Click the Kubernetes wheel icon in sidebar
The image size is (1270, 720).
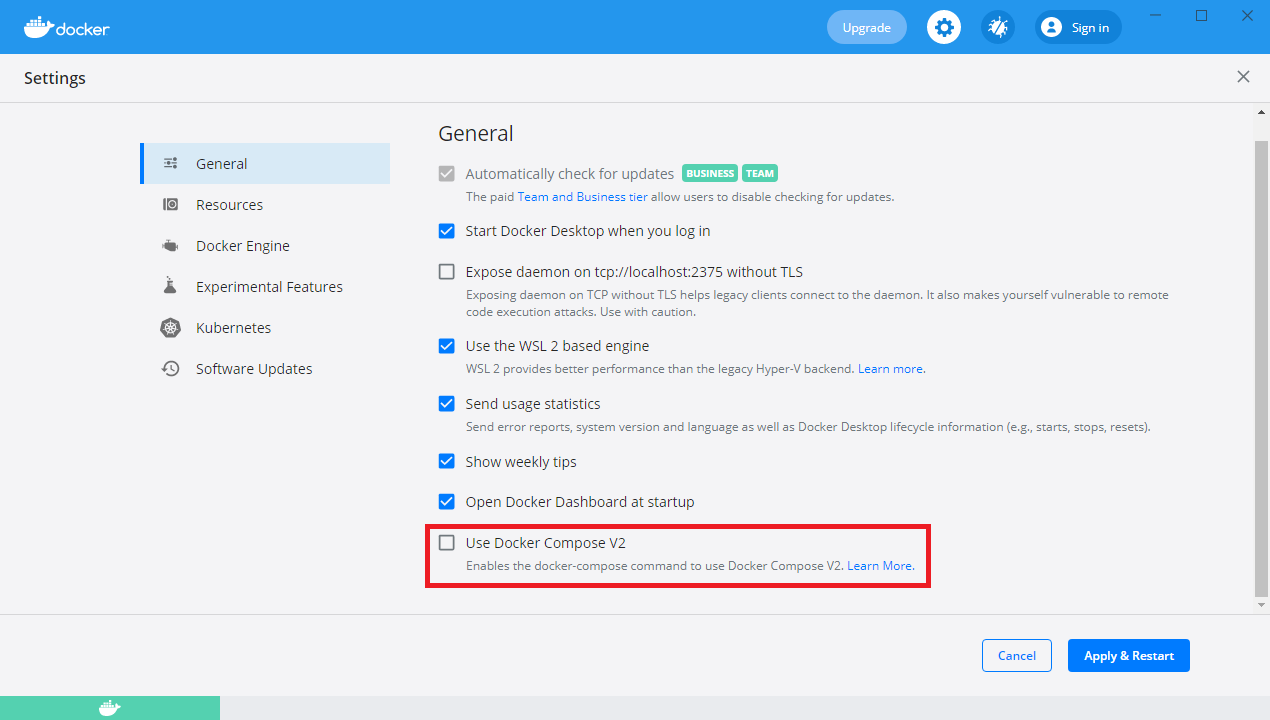171,328
